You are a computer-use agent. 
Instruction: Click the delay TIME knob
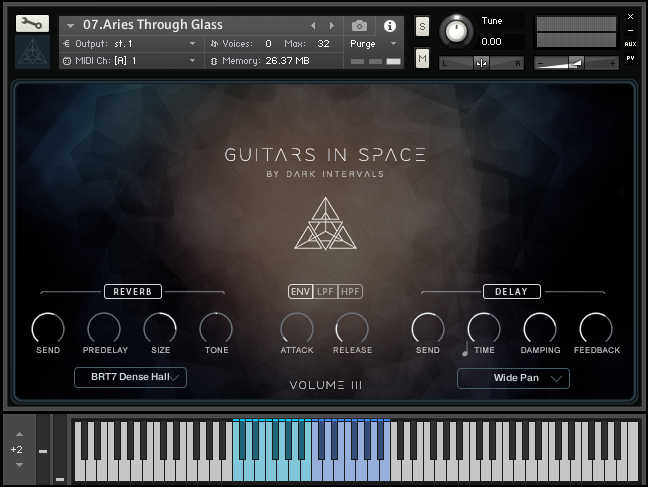(484, 329)
